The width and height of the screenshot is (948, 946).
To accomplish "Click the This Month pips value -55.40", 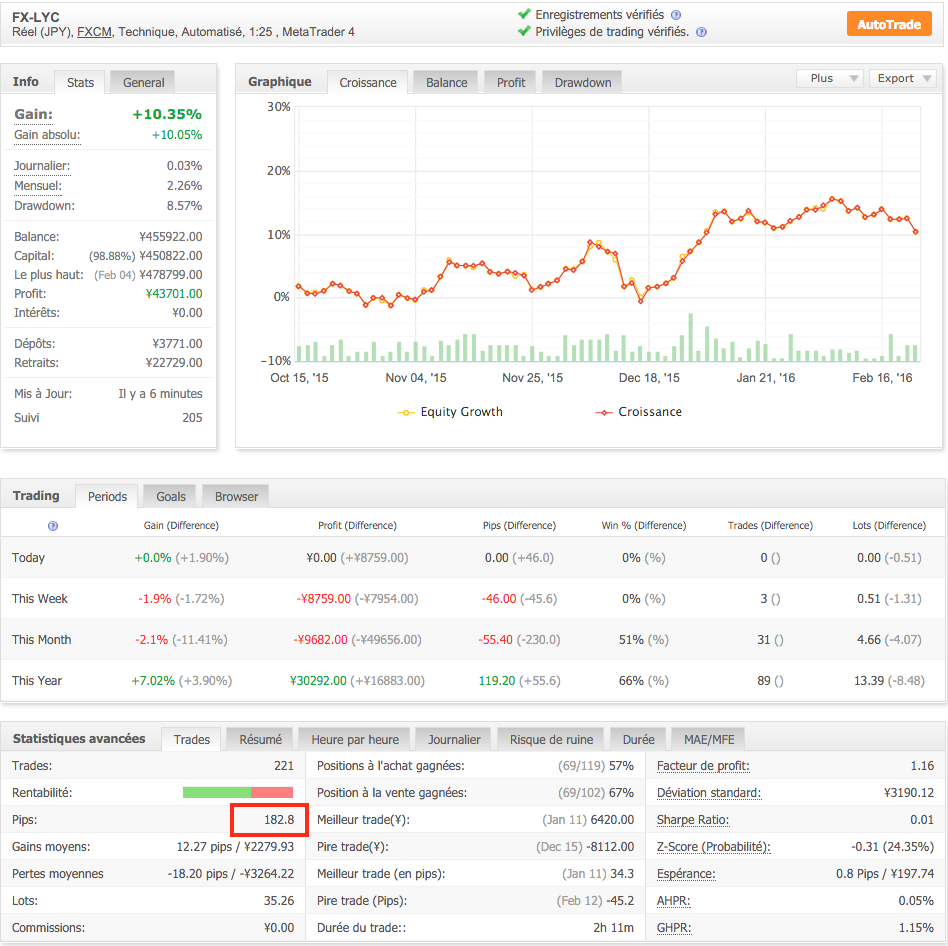I will click(x=495, y=640).
